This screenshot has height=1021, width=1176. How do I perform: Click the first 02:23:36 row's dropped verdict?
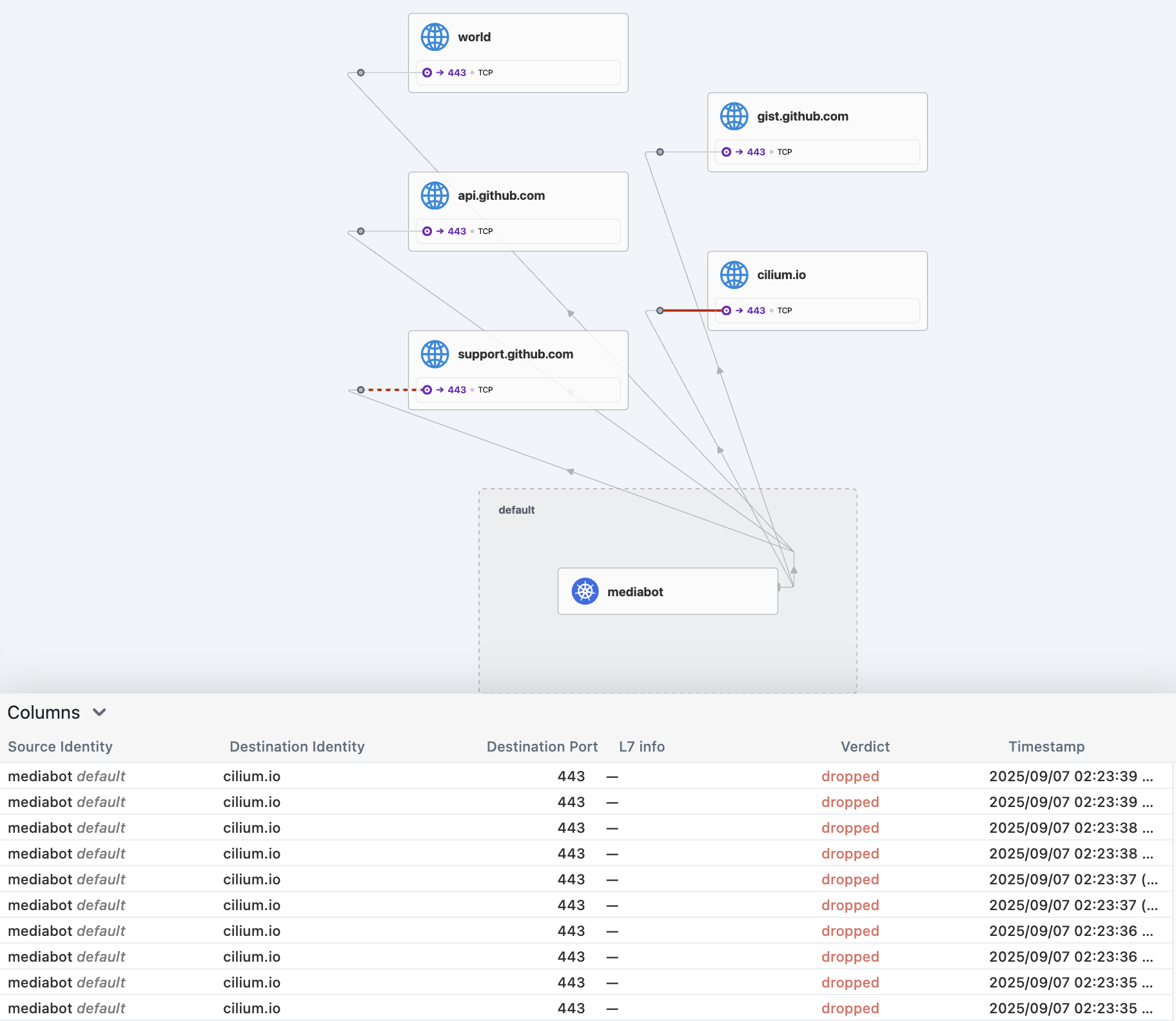(x=850, y=931)
